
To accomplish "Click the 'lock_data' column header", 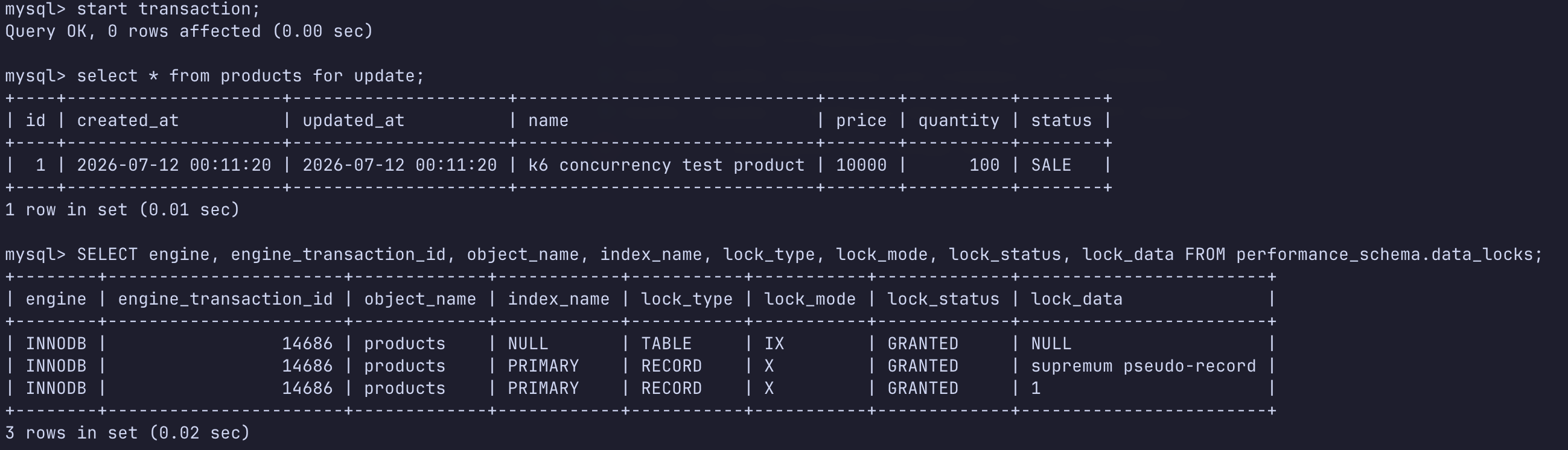I will tap(1076, 299).
